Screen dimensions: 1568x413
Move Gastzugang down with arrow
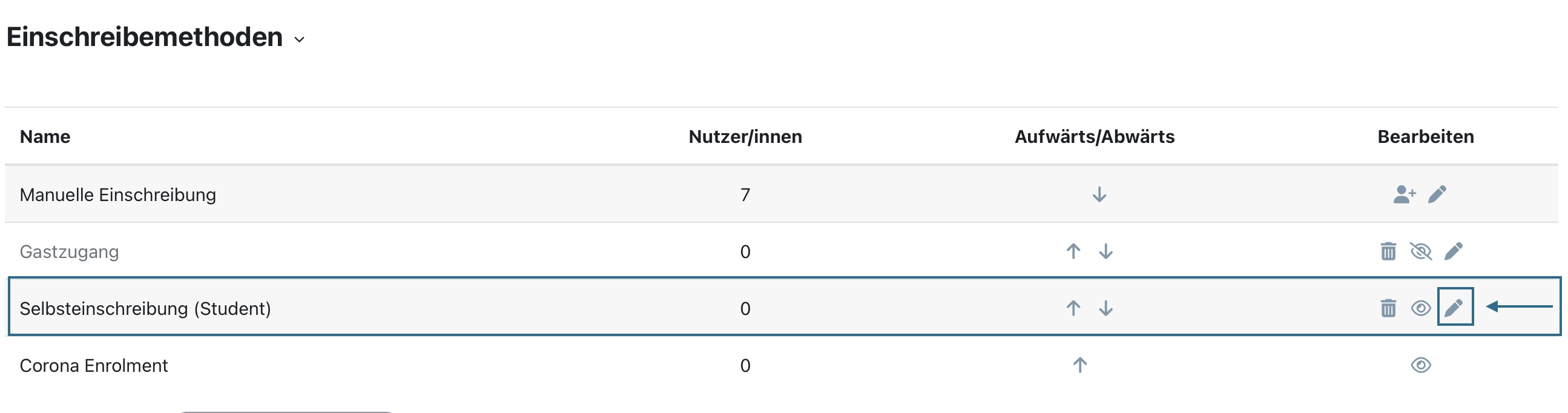click(1106, 251)
